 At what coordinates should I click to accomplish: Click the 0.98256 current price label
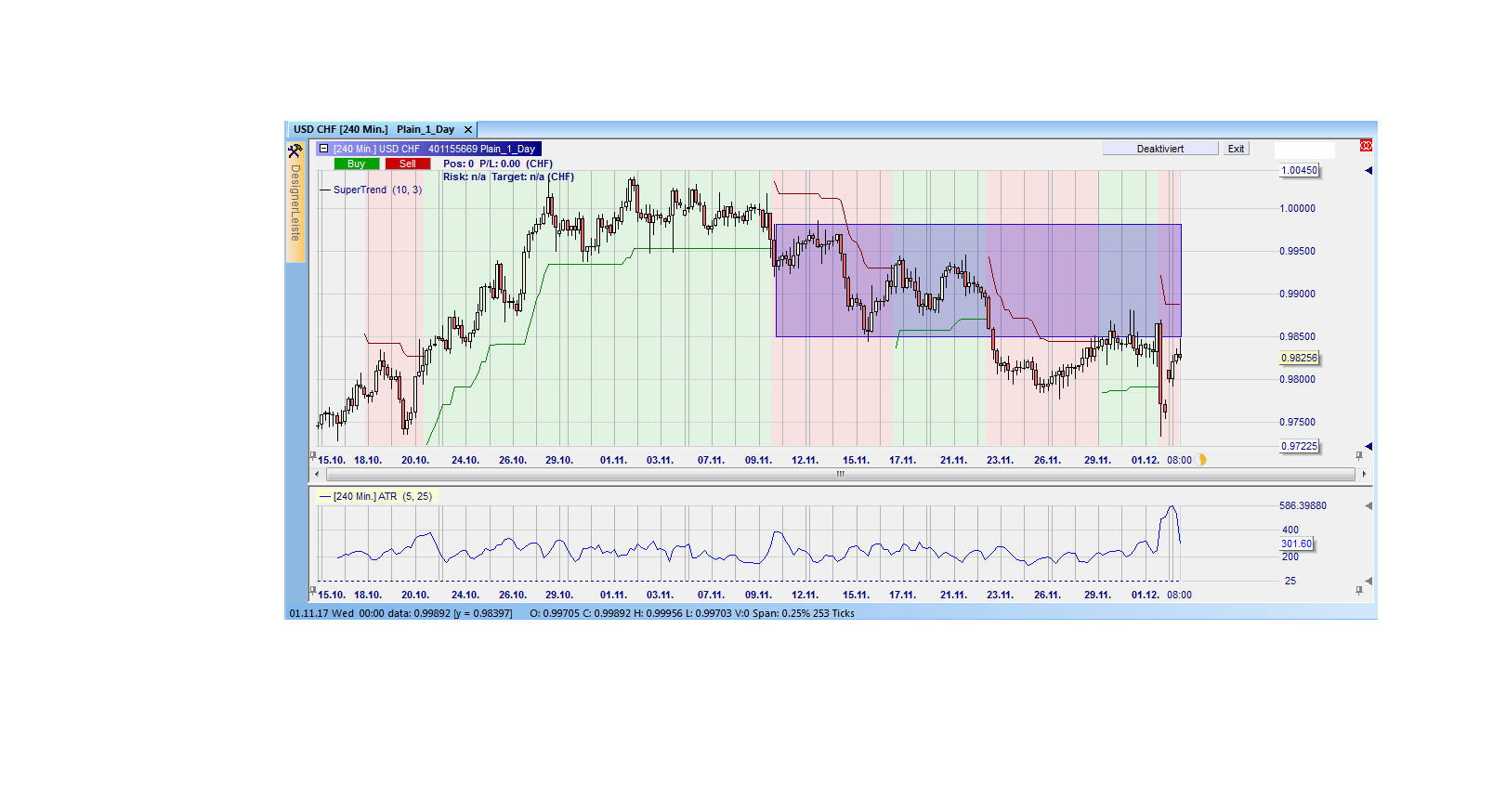(x=1299, y=358)
